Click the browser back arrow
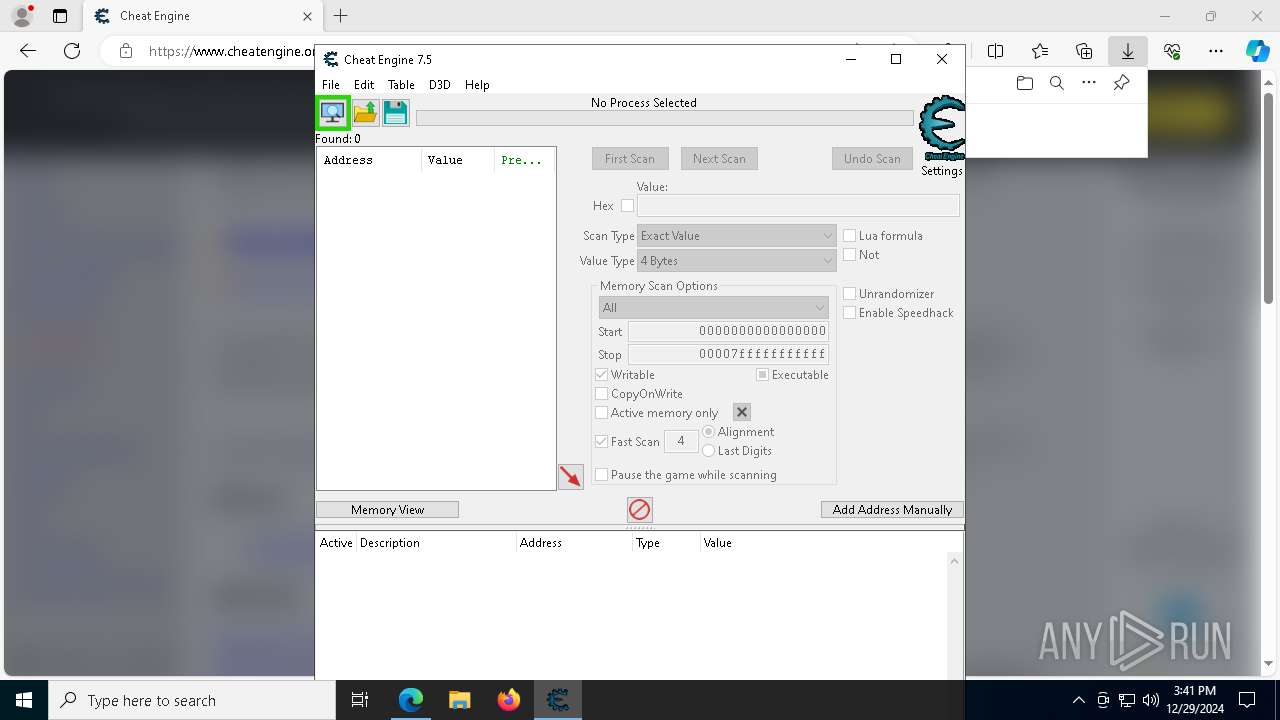 [x=28, y=51]
